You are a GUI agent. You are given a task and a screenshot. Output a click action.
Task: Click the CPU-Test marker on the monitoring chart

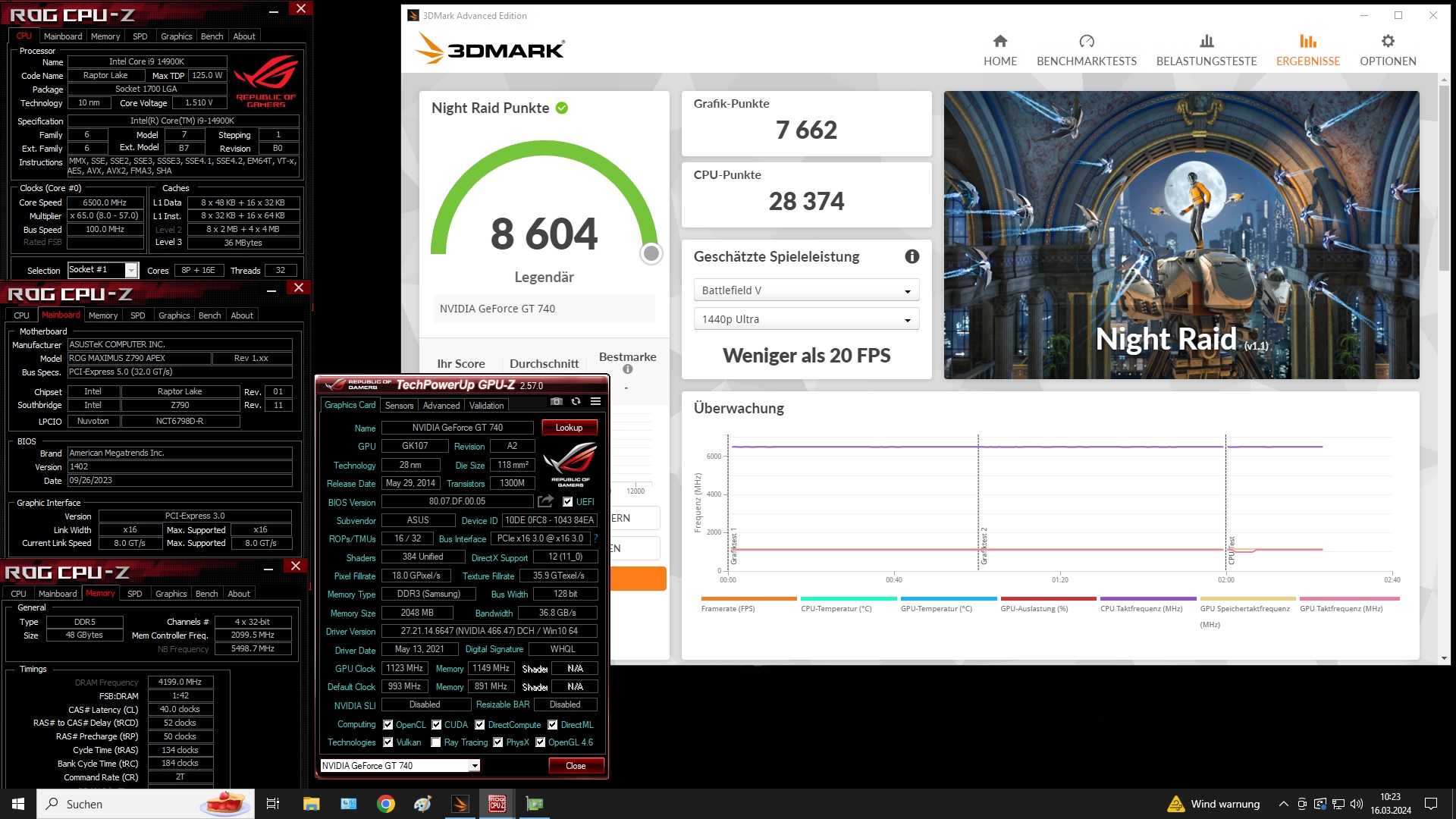click(x=1231, y=550)
